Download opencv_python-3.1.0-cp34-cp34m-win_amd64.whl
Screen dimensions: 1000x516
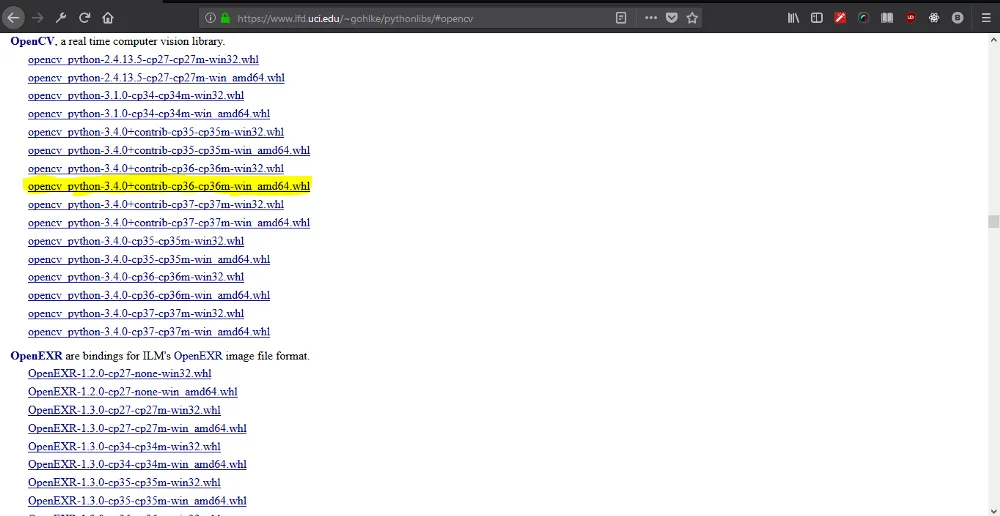pos(149,114)
